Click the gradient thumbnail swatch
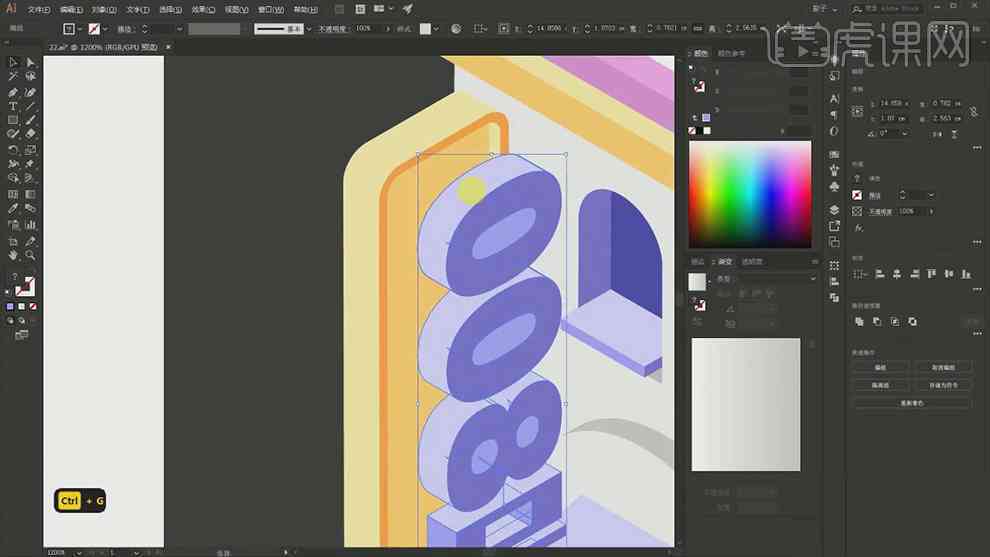Screen dimensions: 990x557 pyautogui.click(x=697, y=282)
